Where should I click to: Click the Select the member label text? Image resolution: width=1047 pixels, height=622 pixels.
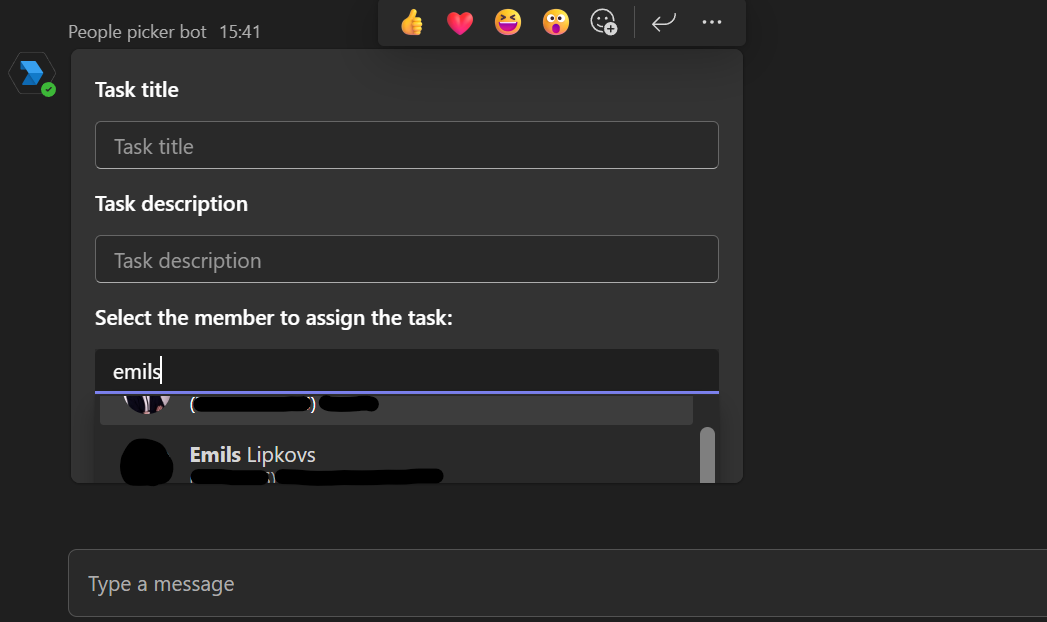tap(274, 318)
